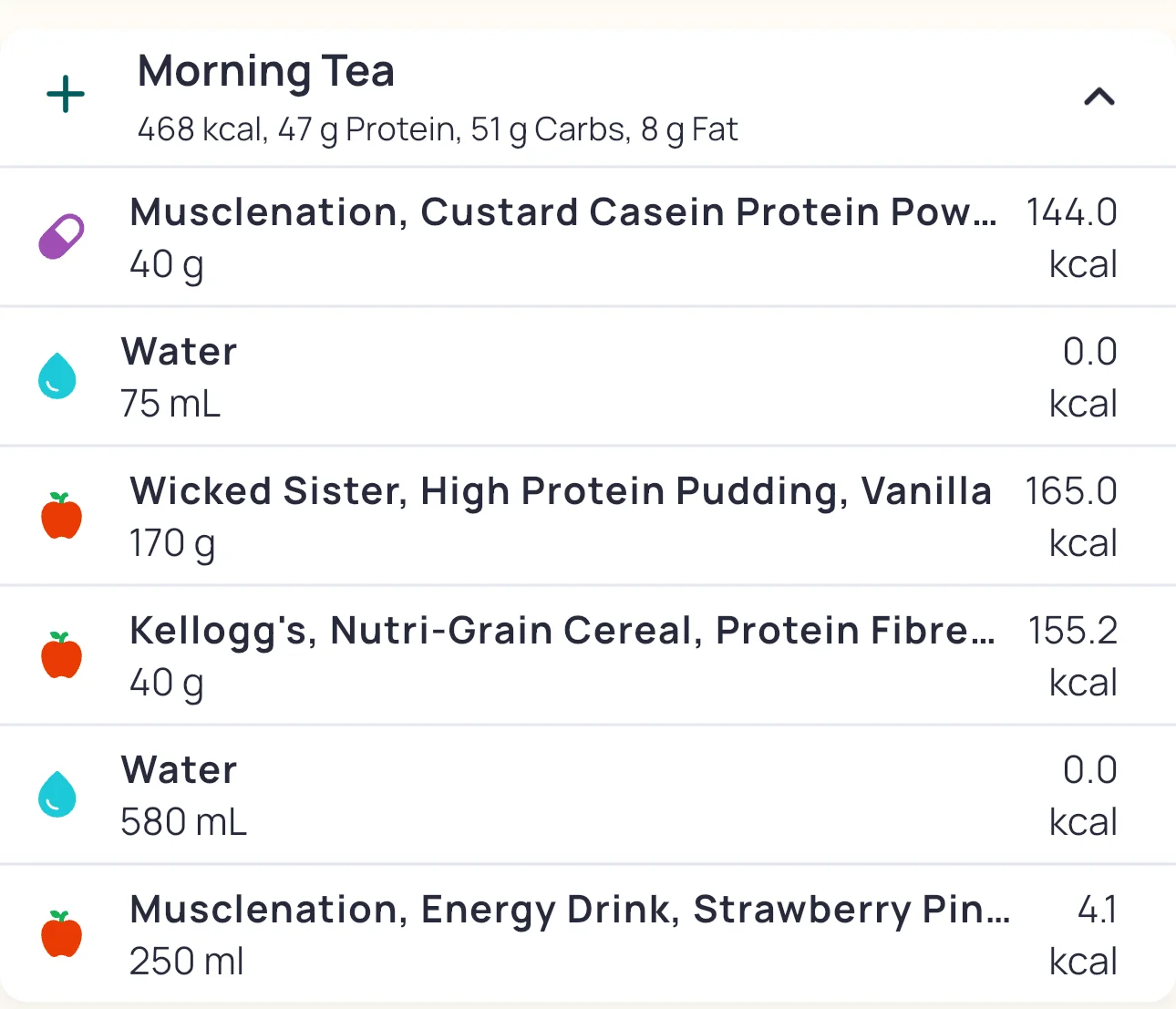Click the apple icon beside Wicked Sister Pudding
This screenshot has width=1176, height=1009.
coord(61,516)
